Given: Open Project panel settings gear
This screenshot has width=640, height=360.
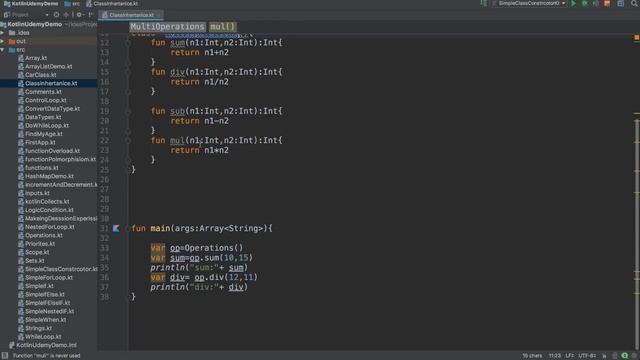Looking at the screenshot, I should point(79,15).
